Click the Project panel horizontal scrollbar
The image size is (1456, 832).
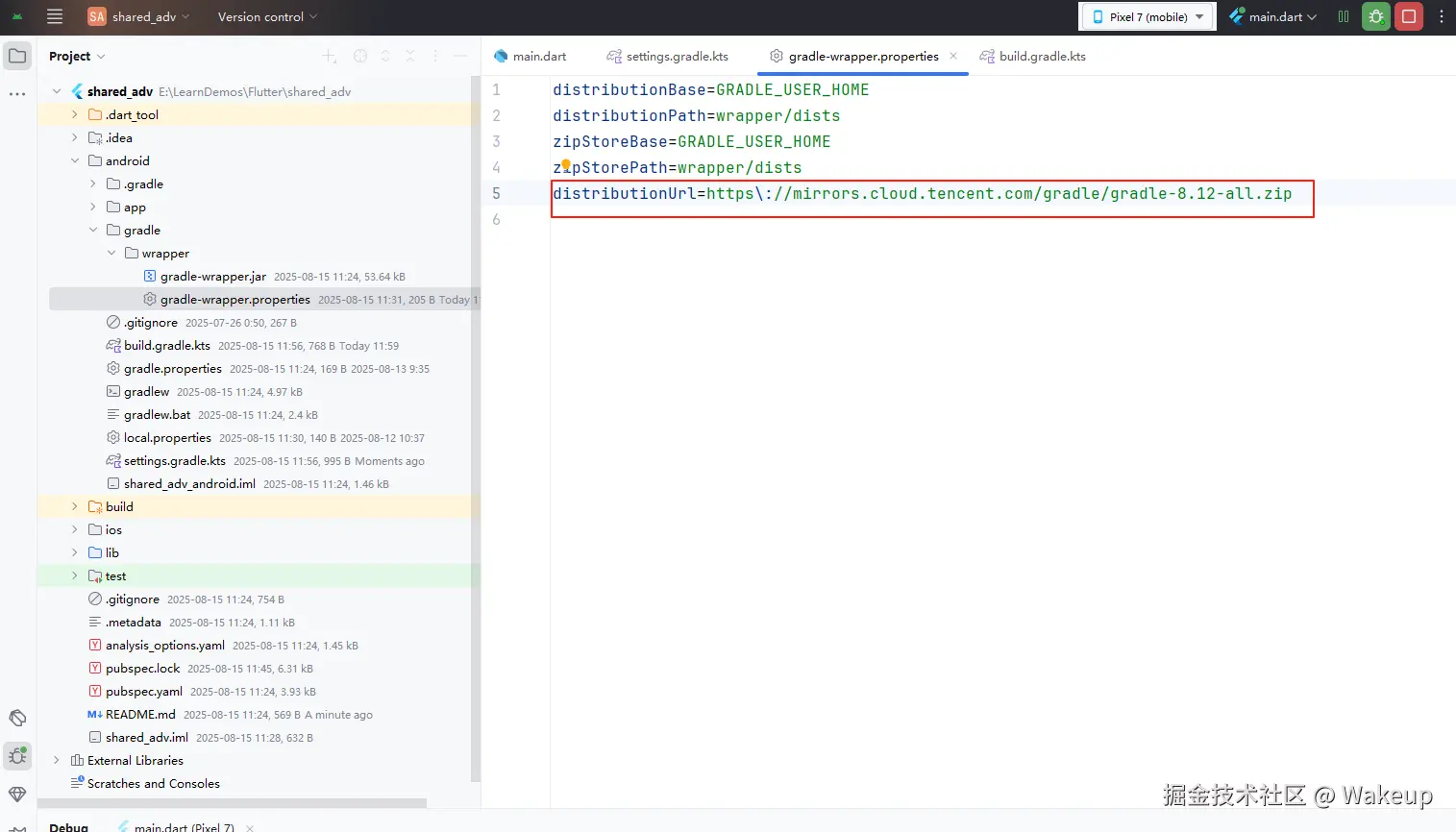tap(233, 802)
